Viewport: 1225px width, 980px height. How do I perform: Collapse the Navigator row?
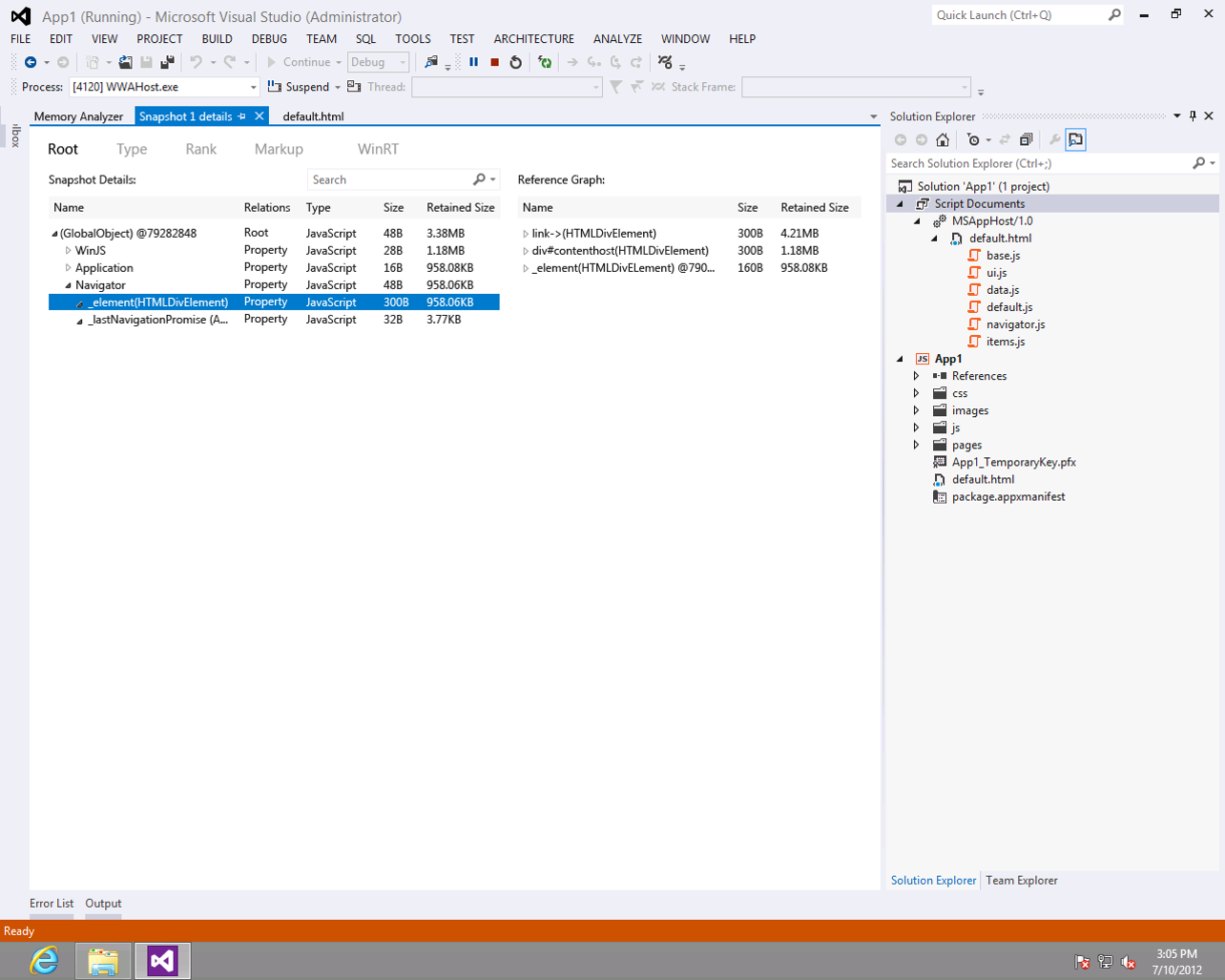(68, 285)
